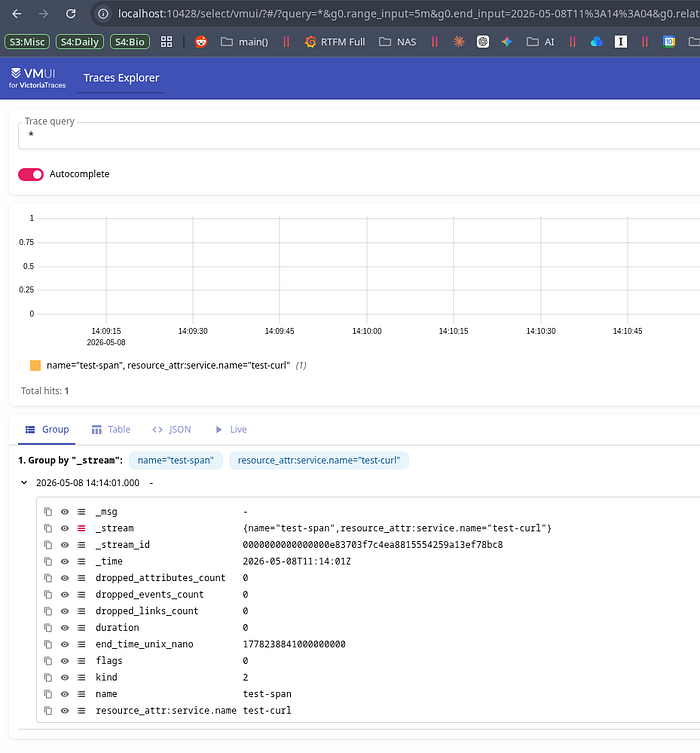This screenshot has width=700, height=753.
Task: Collapse the 2026-05-08 14:14:01.000 log entry
Action: [x=24, y=483]
